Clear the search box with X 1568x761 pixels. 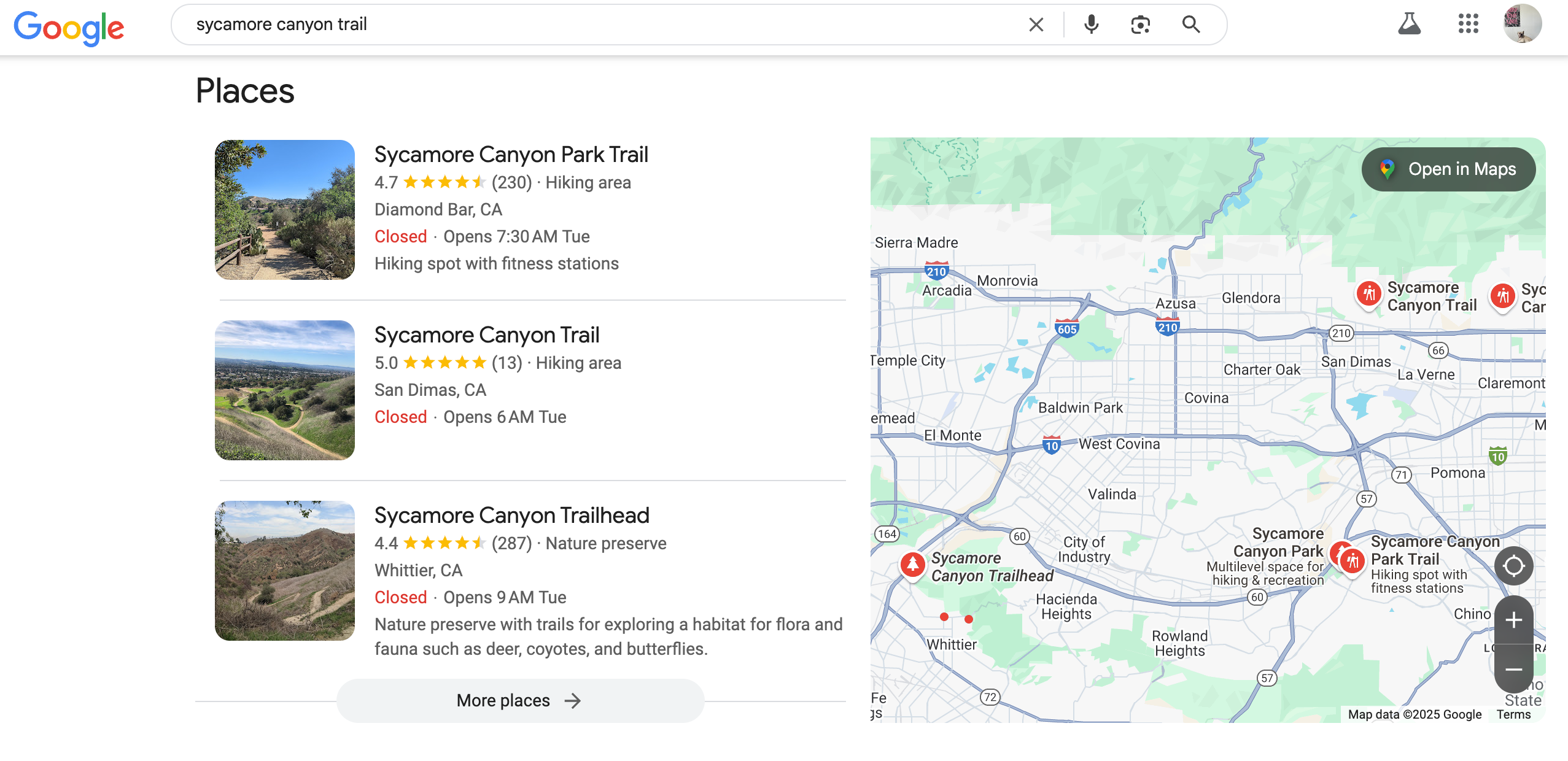coord(1036,25)
